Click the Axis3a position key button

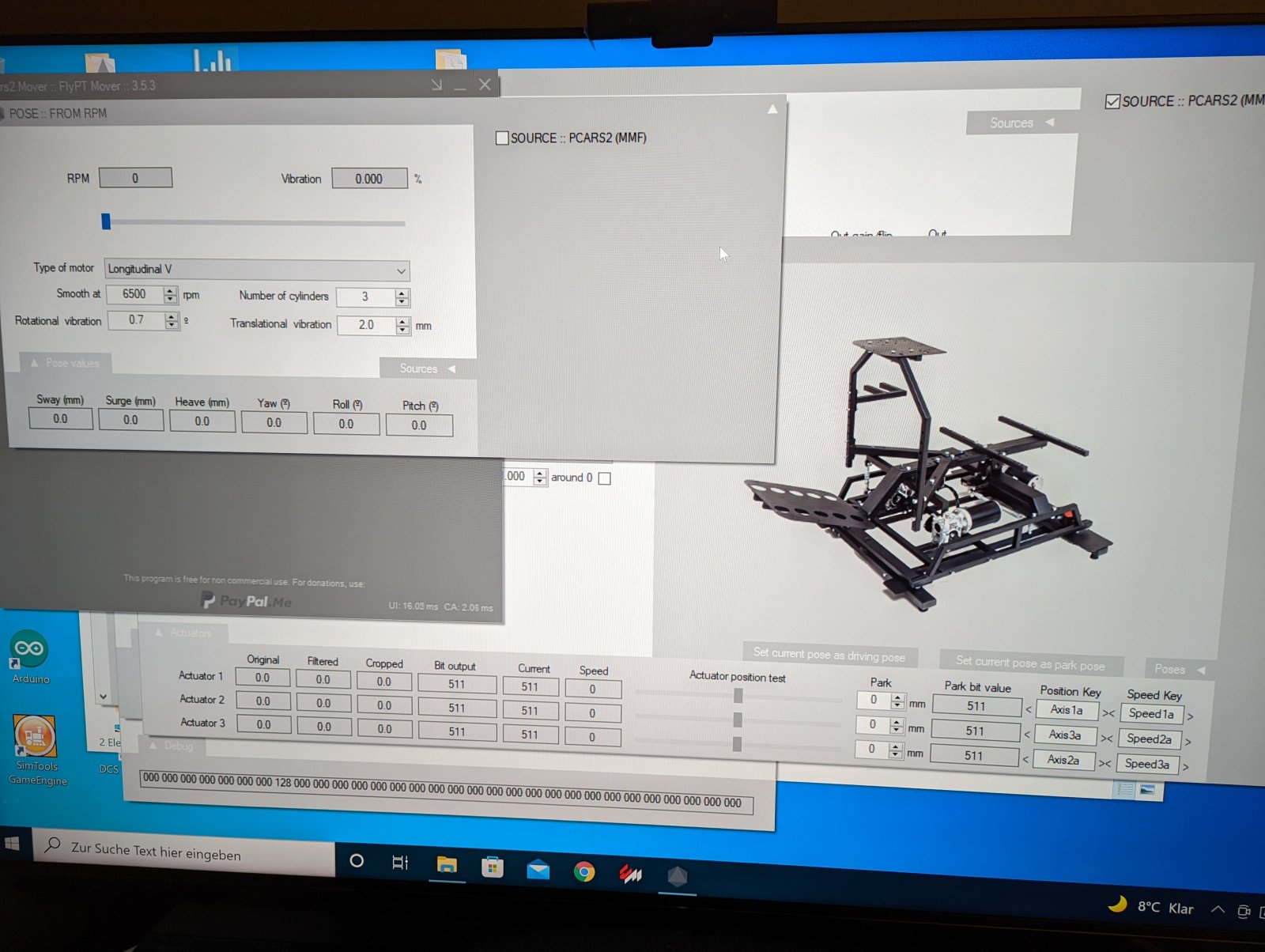(x=1065, y=735)
